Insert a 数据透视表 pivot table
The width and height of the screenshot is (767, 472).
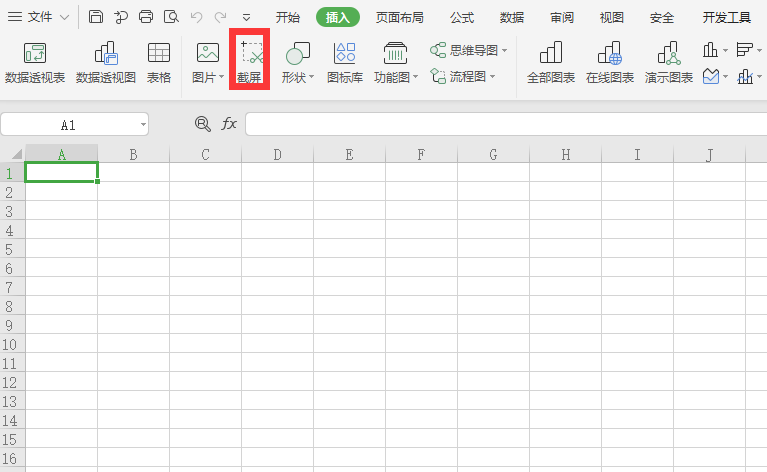point(35,63)
